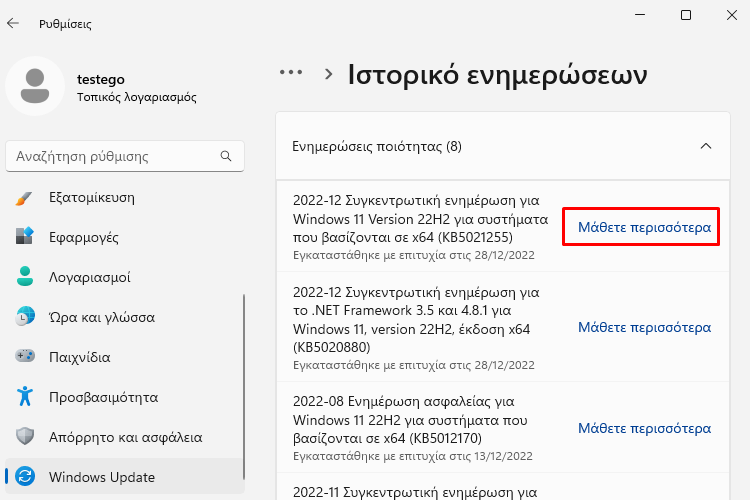This screenshot has width=750, height=500.
Task: Minimize the Ρυθμίσεις window
Action: point(640,15)
